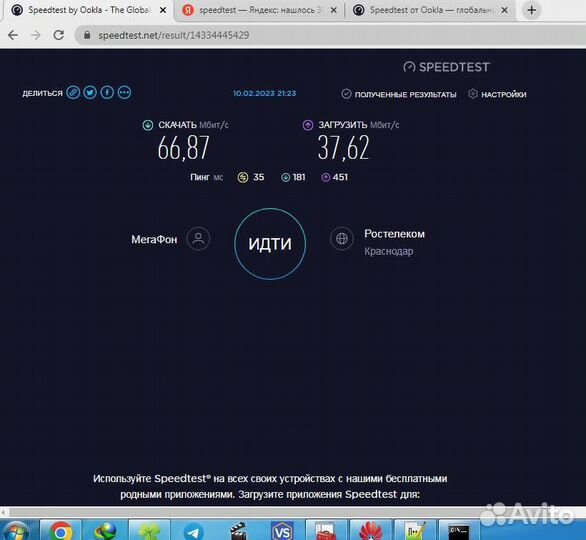Click the Краснодар server location
The height and width of the screenshot is (540, 586).
tap(389, 251)
